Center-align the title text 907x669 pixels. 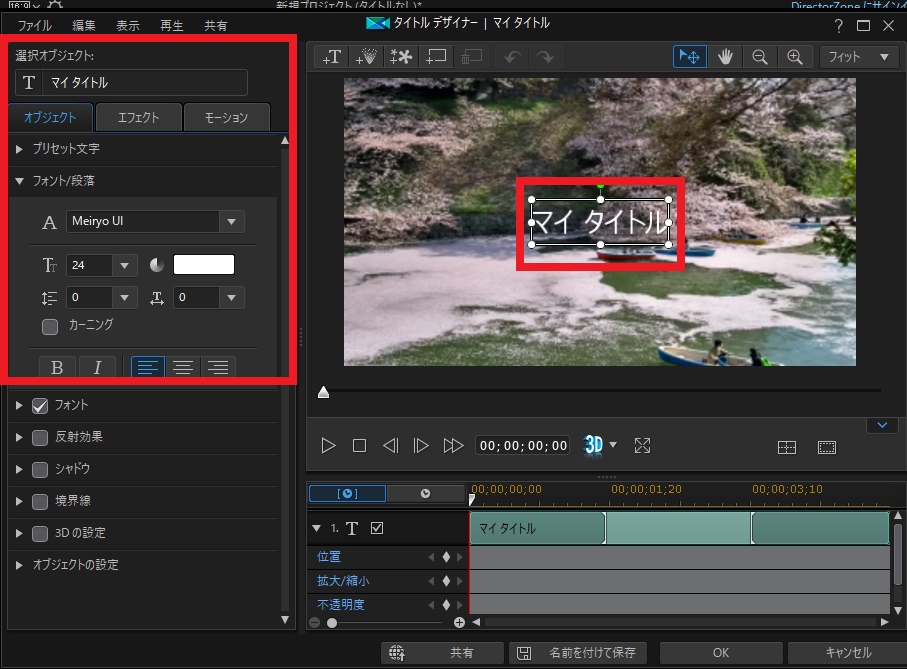[182, 367]
